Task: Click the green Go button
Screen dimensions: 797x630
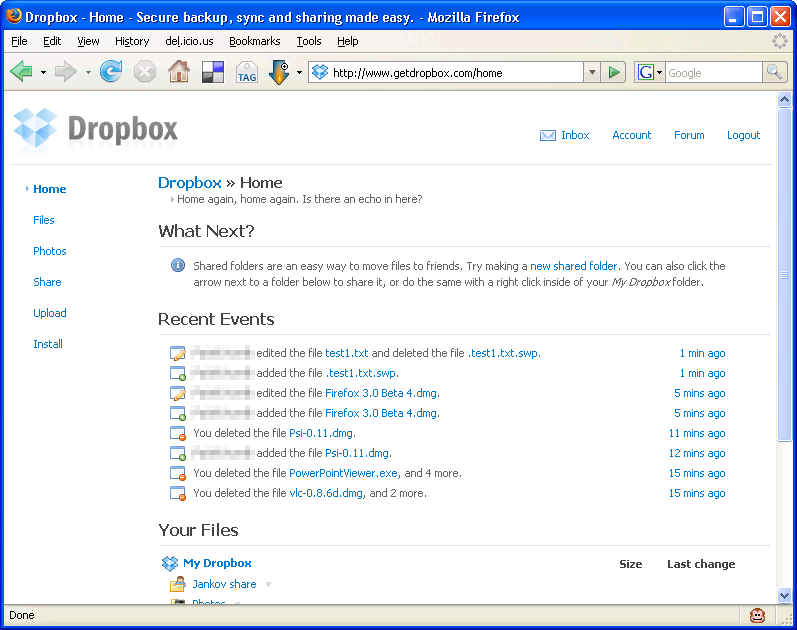Action: [614, 72]
